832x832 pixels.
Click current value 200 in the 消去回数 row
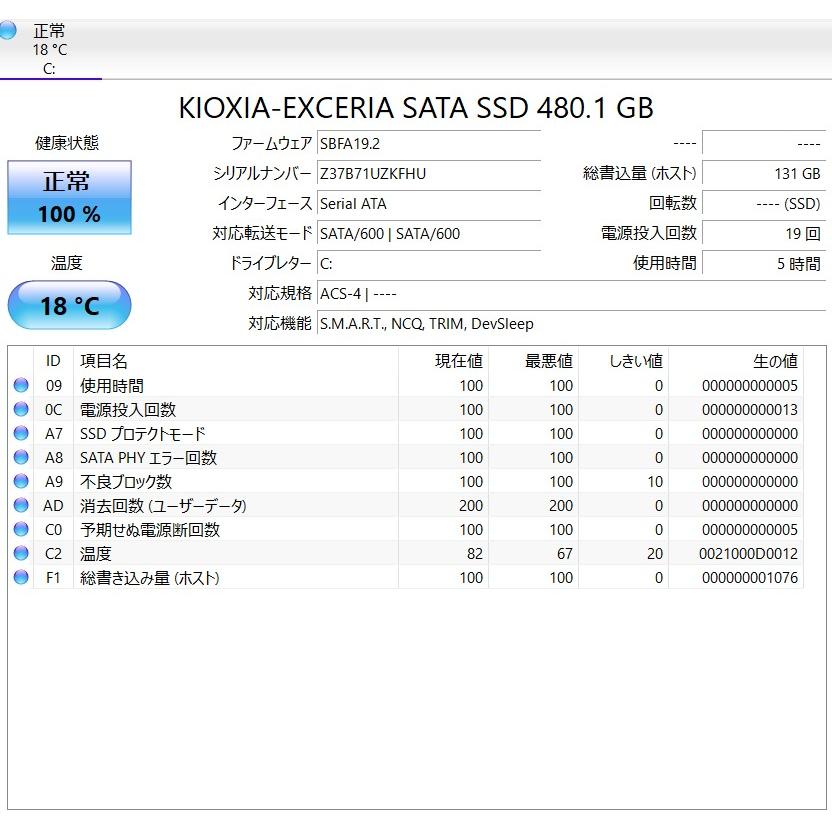pos(471,506)
